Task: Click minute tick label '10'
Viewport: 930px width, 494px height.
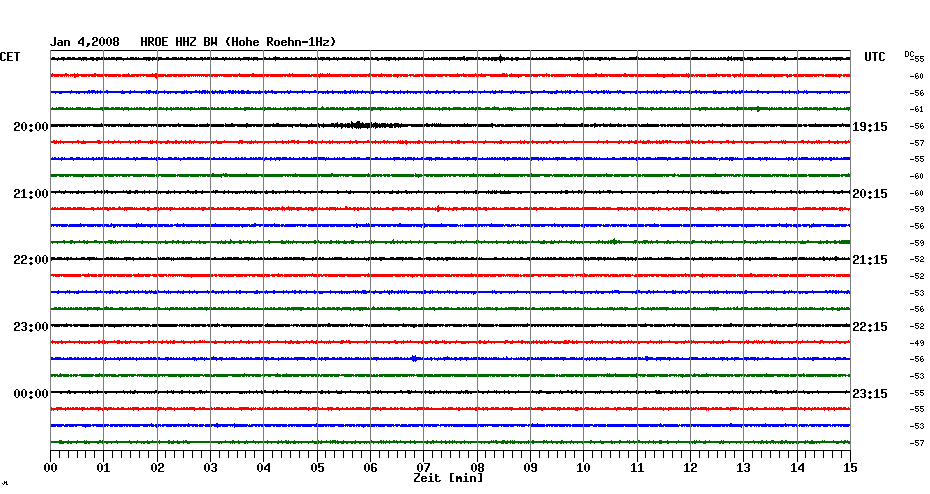Action: 584,468
